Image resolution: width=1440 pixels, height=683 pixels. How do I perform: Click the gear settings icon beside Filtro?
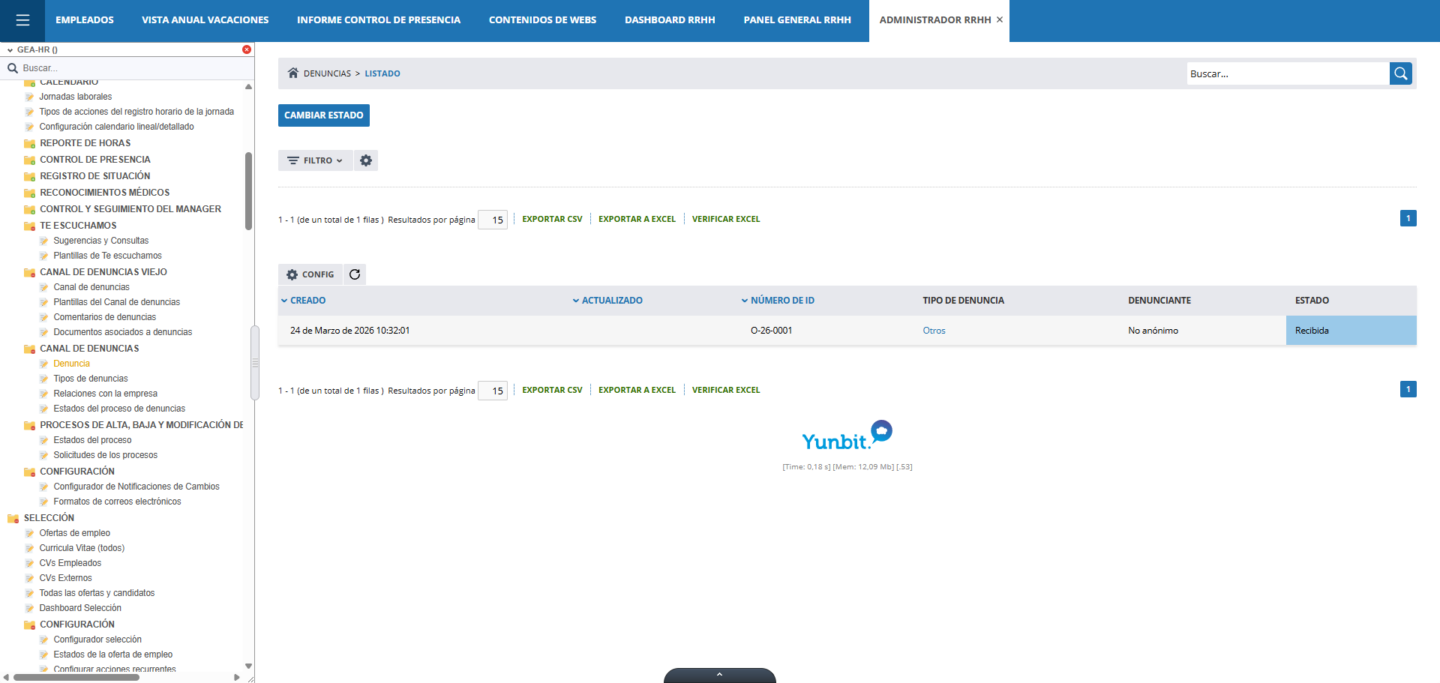(366, 160)
